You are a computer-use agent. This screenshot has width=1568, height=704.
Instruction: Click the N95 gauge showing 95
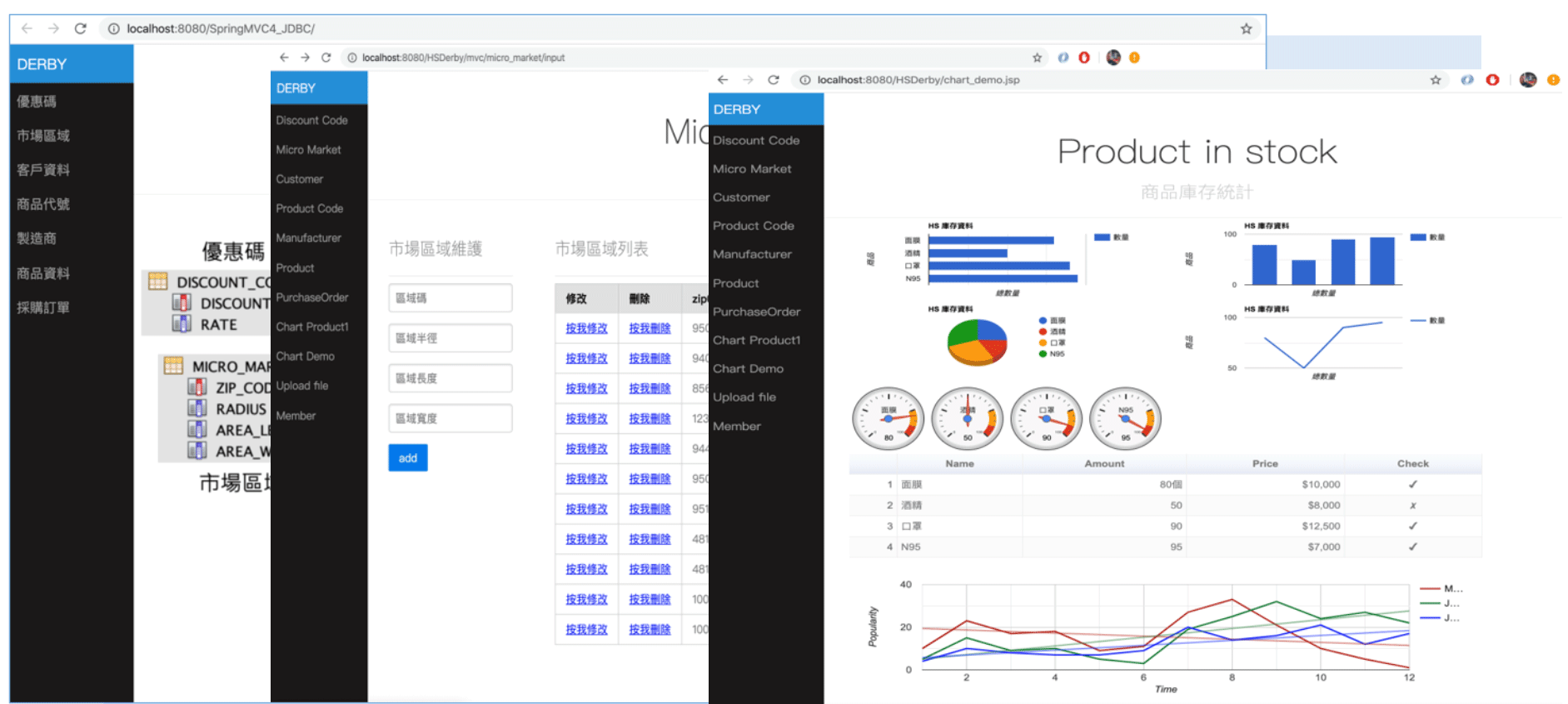click(1125, 418)
